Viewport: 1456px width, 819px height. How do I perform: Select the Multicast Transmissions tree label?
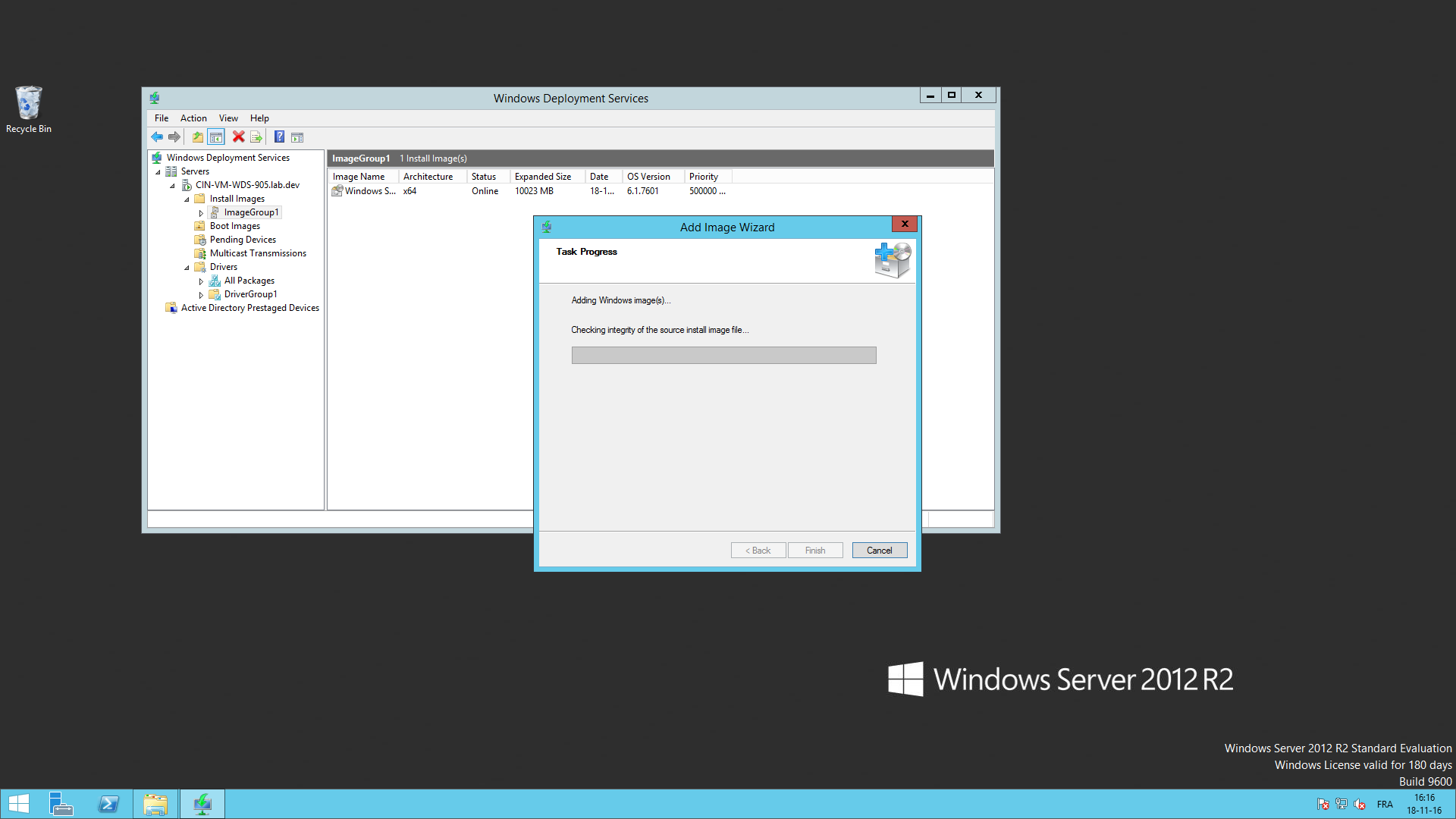(258, 253)
